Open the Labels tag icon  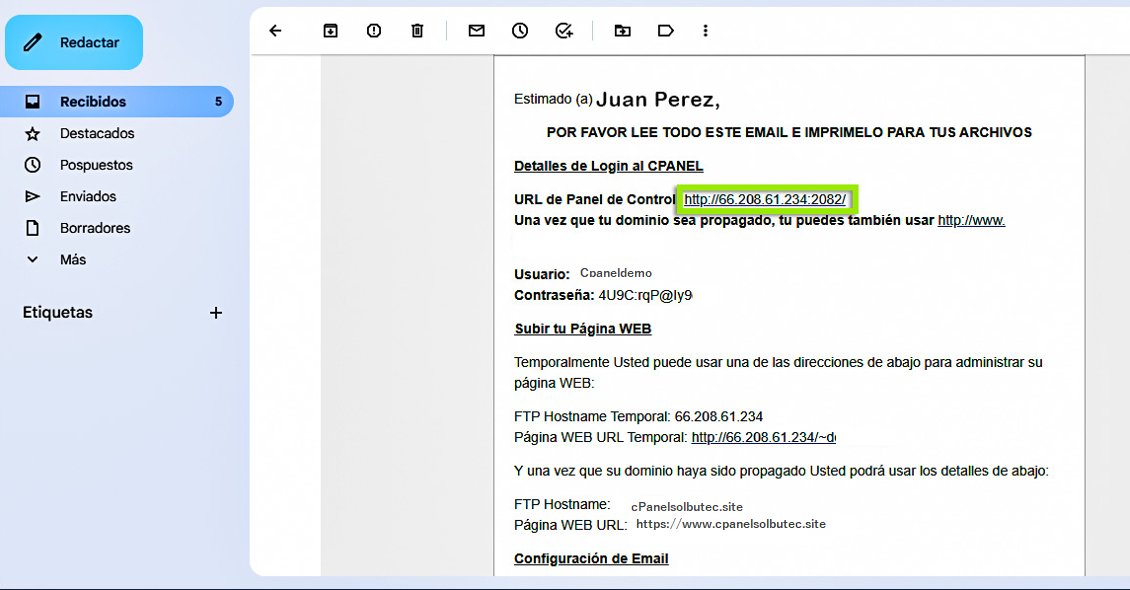(665, 31)
